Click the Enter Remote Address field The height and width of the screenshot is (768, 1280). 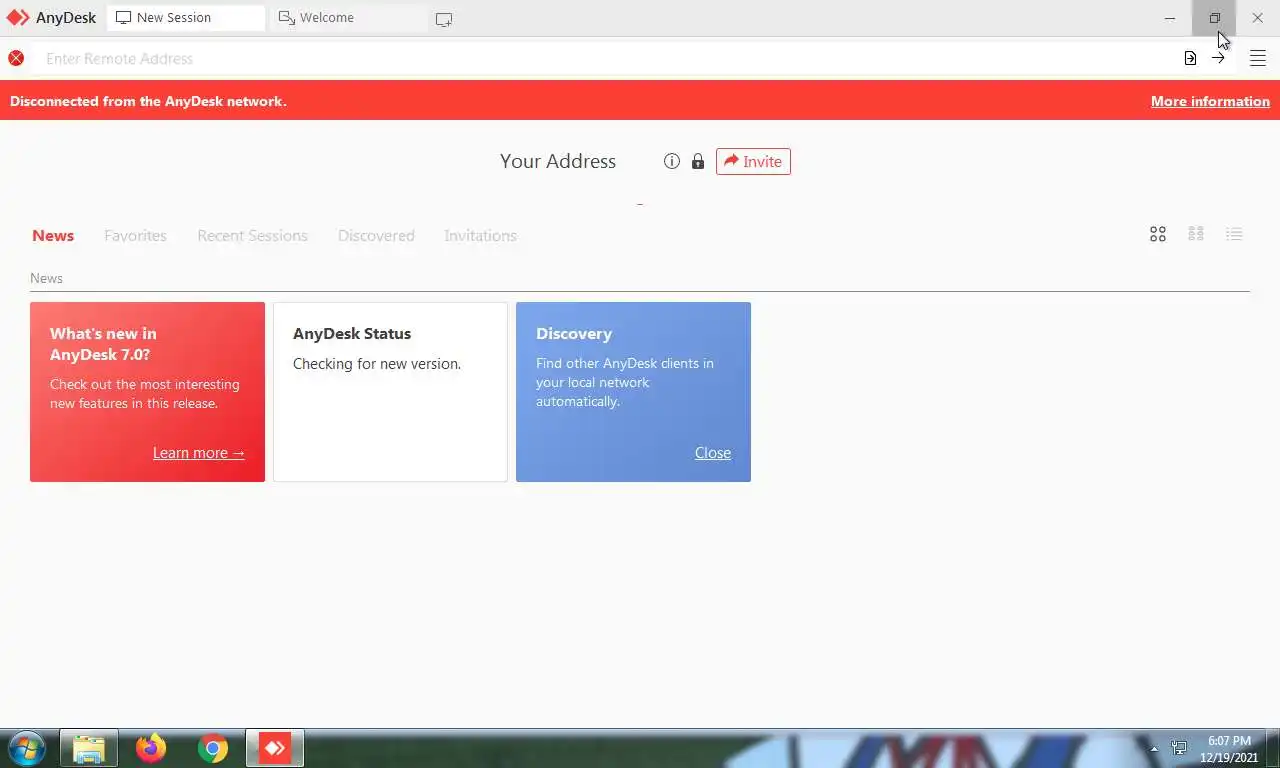click(605, 58)
